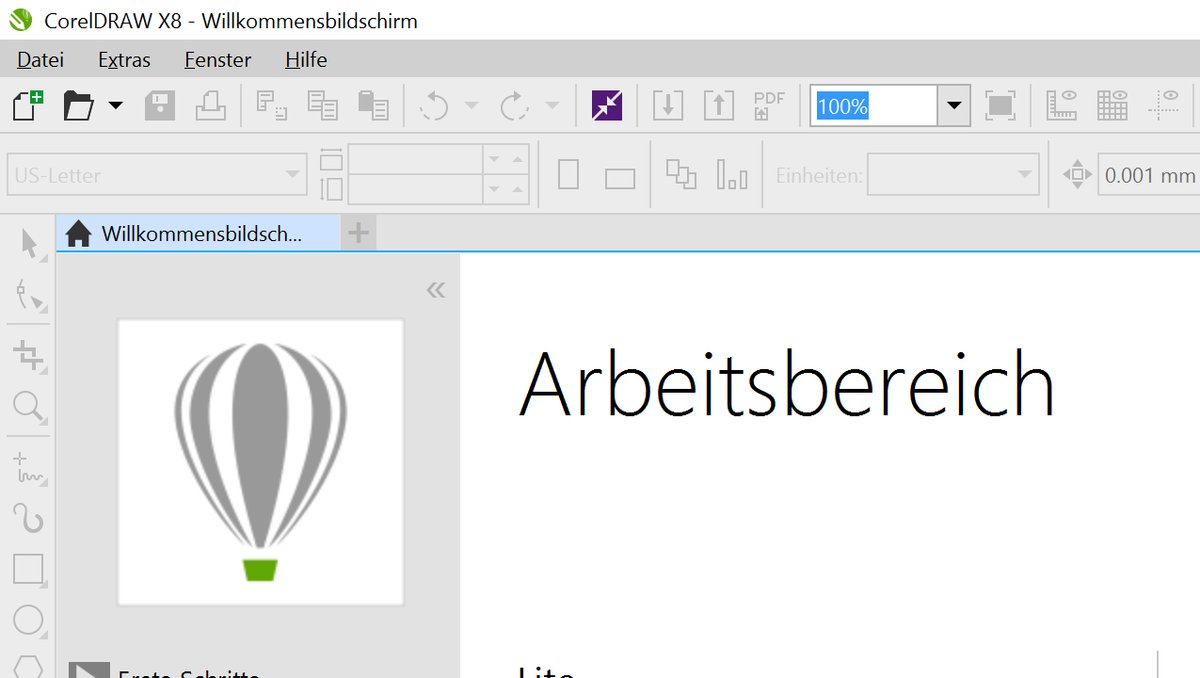The width and height of the screenshot is (1200, 678).
Task: Toggle the grid display
Action: [x=1112, y=105]
